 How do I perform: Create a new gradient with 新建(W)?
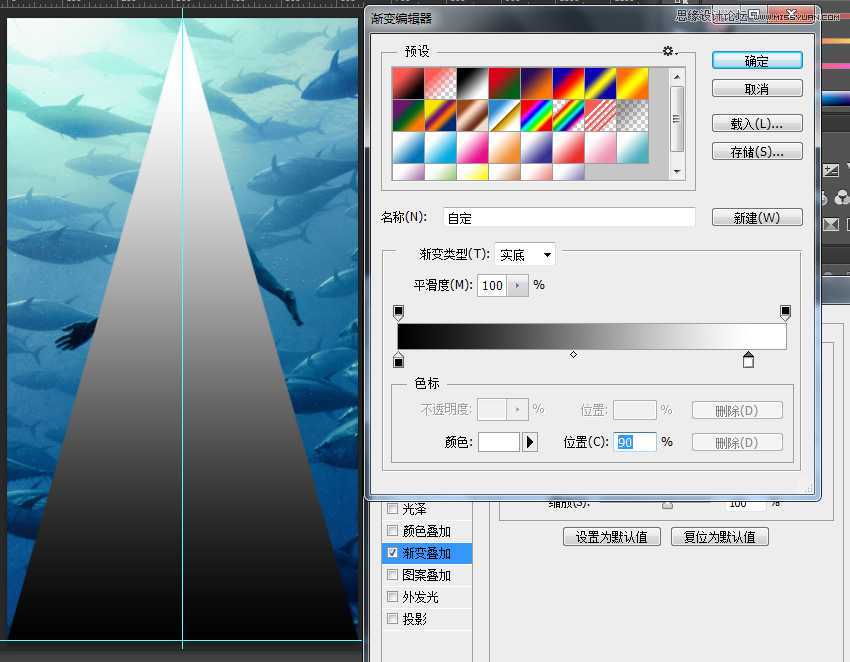pos(756,217)
